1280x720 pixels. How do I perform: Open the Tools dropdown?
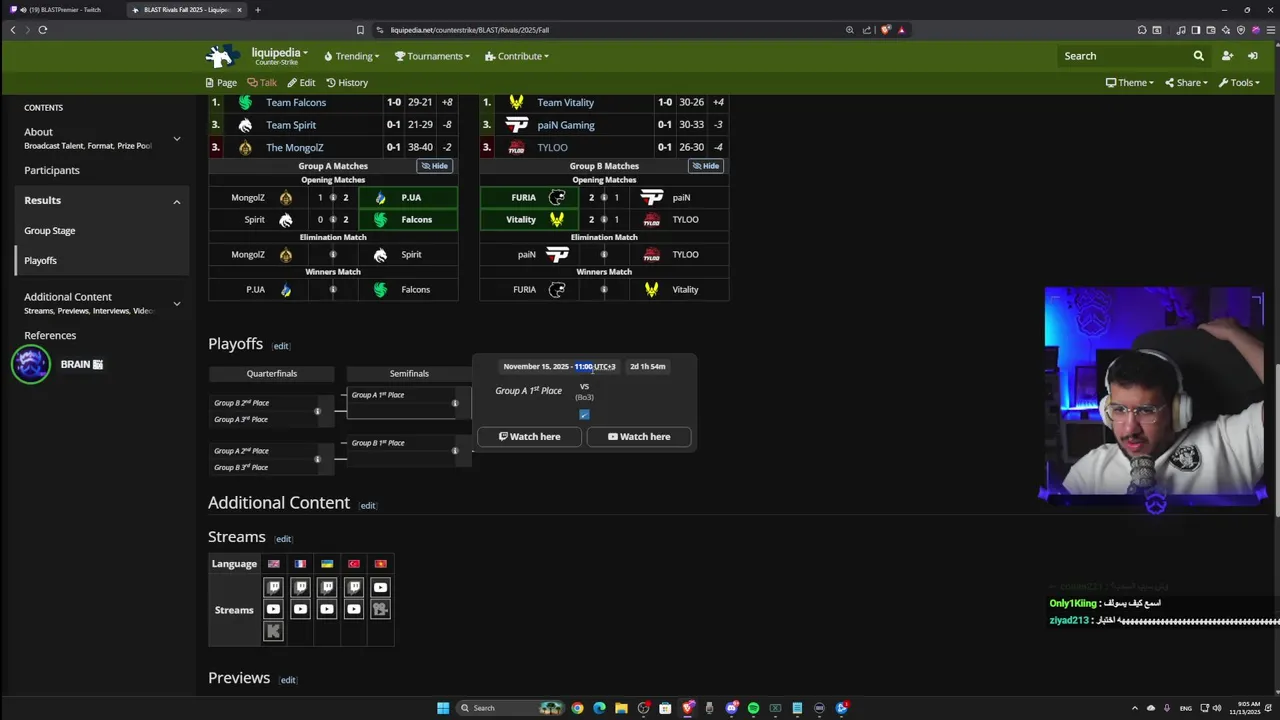click(1239, 83)
